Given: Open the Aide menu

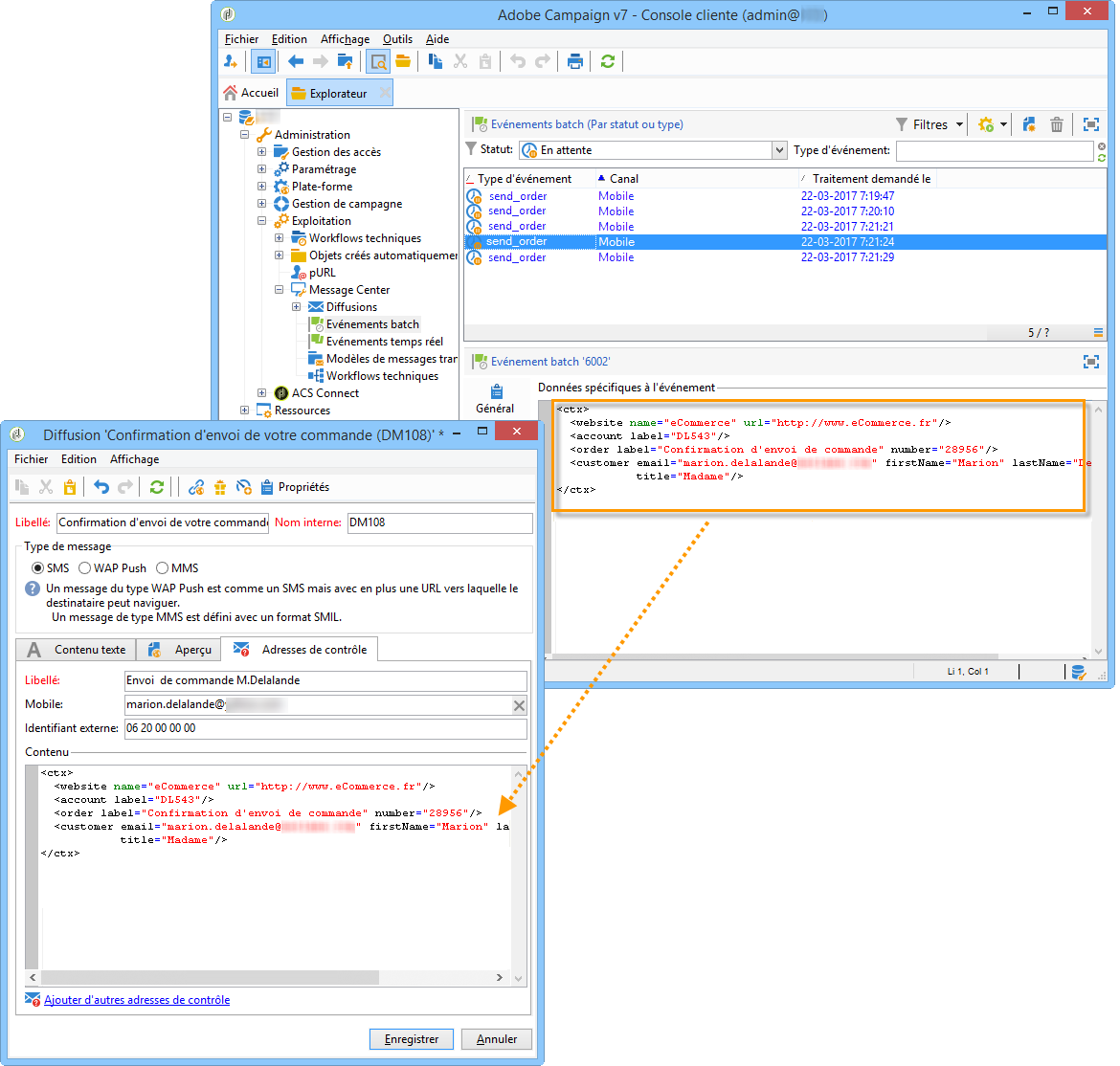Looking at the screenshot, I should coord(437,39).
